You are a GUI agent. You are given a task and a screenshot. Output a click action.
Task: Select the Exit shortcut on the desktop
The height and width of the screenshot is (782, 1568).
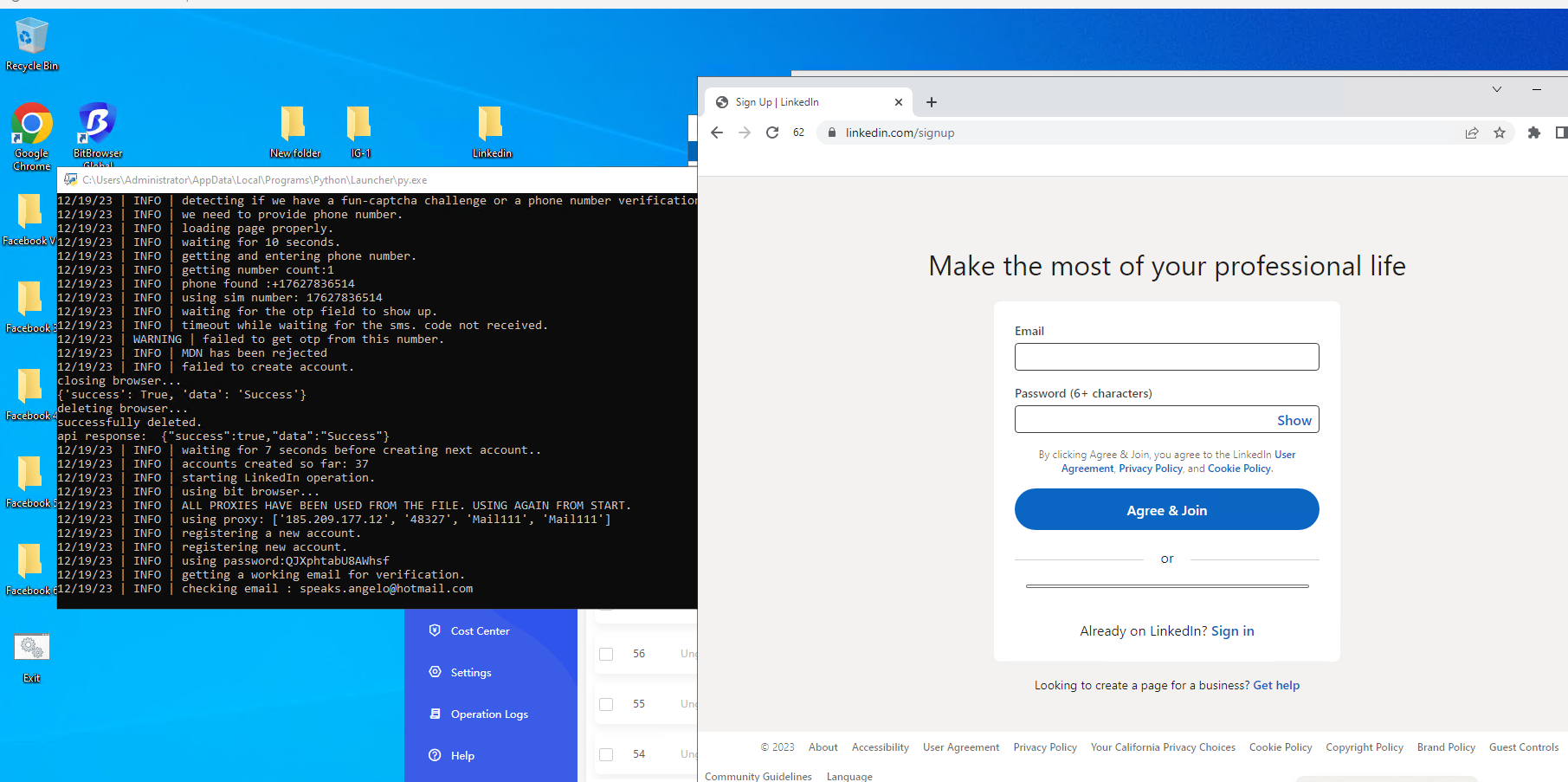click(x=32, y=658)
